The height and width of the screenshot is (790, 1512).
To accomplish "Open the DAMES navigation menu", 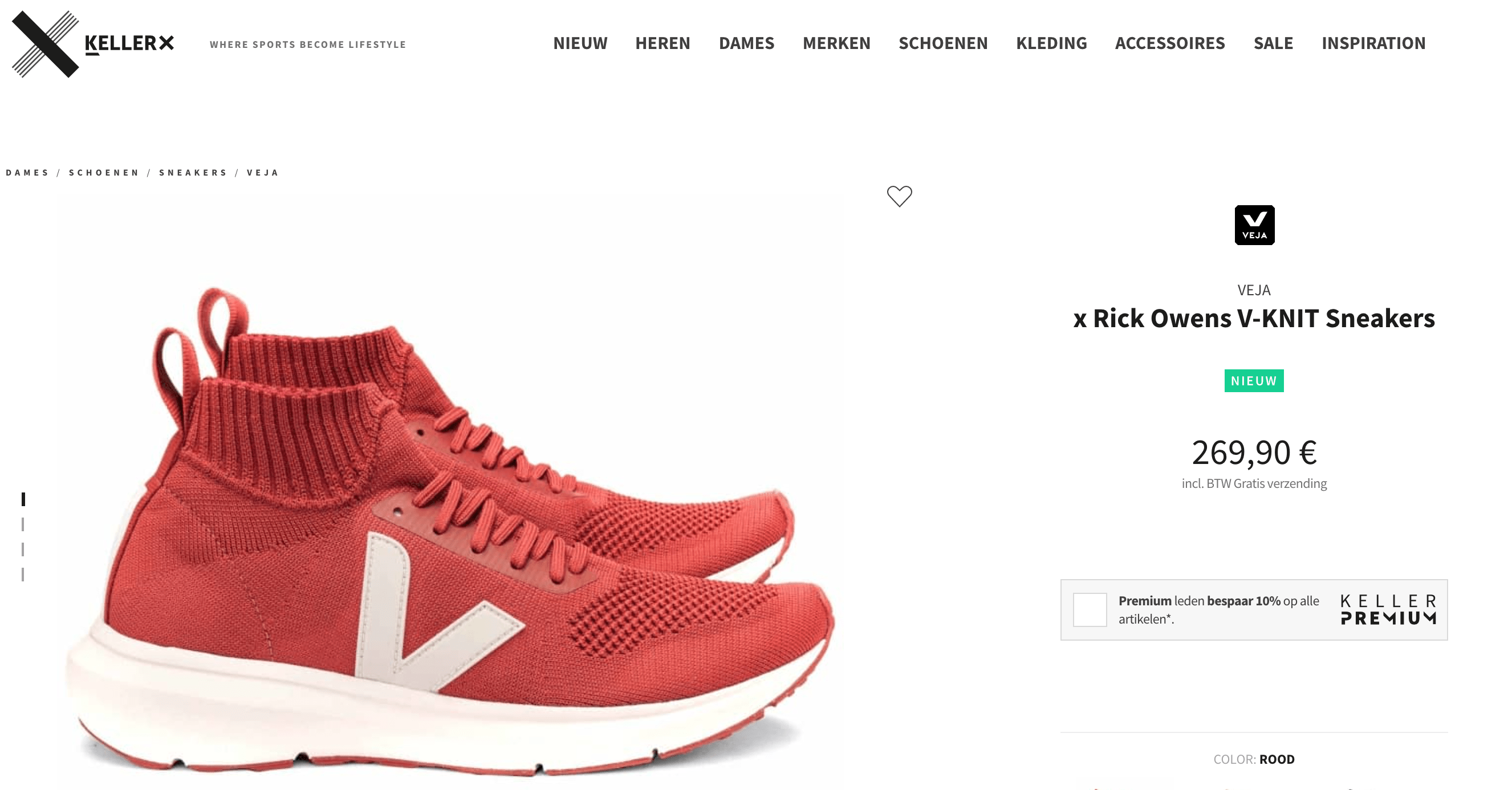I will click(x=747, y=43).
